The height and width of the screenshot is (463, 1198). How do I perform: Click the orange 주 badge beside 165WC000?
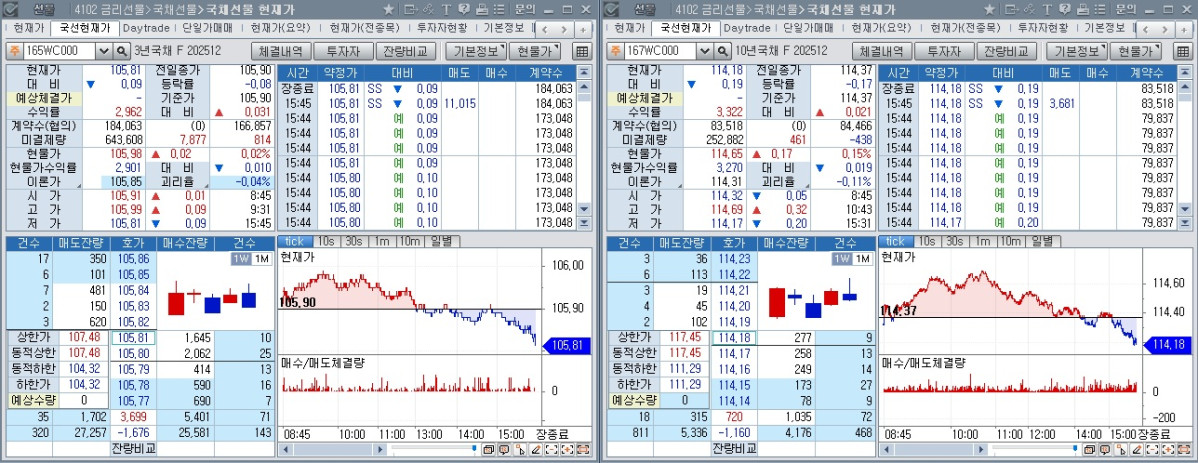13,51
